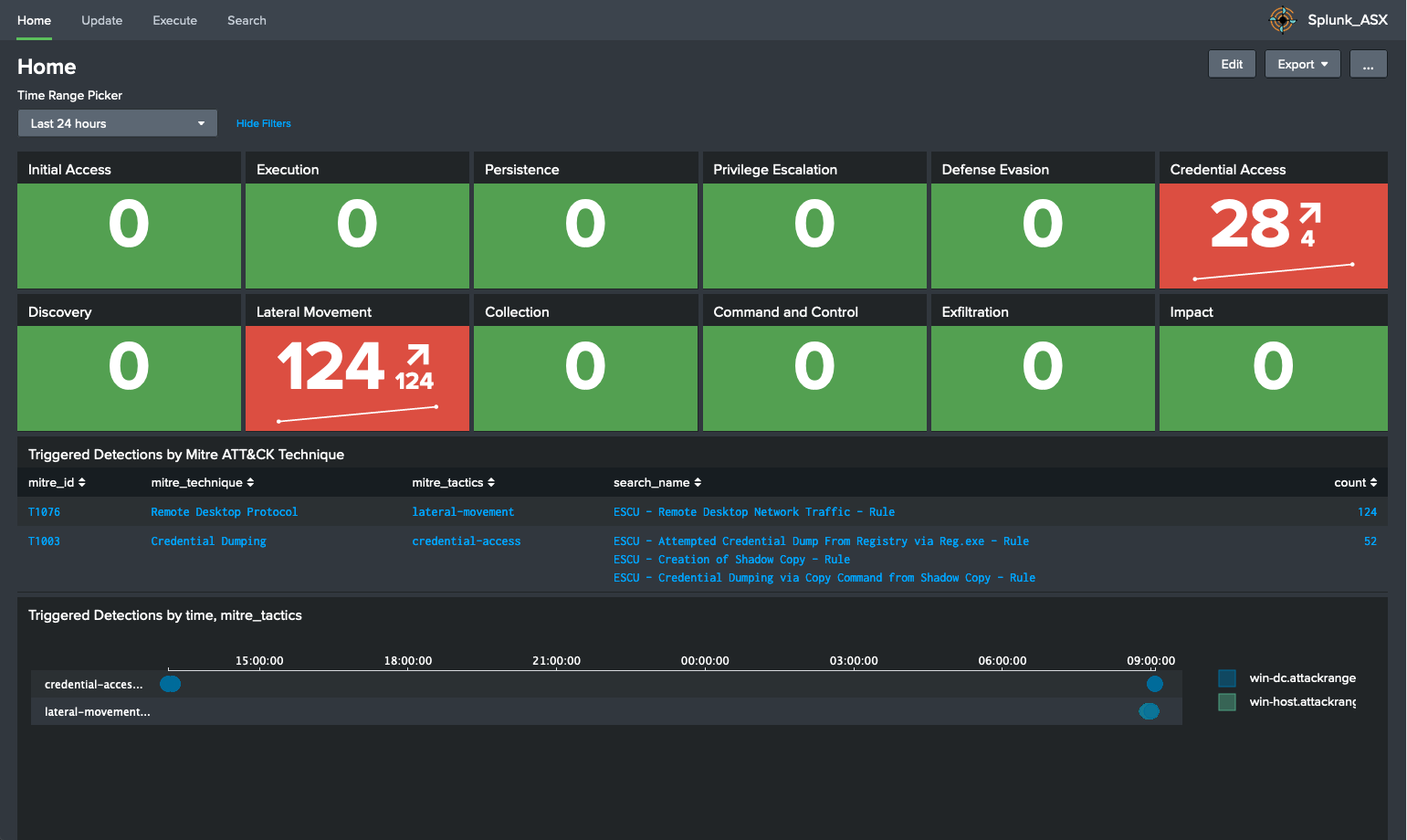The width and height of the screenshot is (1407, 840).
Task: Open ESCU Creation of Shadow Copy rule
Action: [731, 560]
